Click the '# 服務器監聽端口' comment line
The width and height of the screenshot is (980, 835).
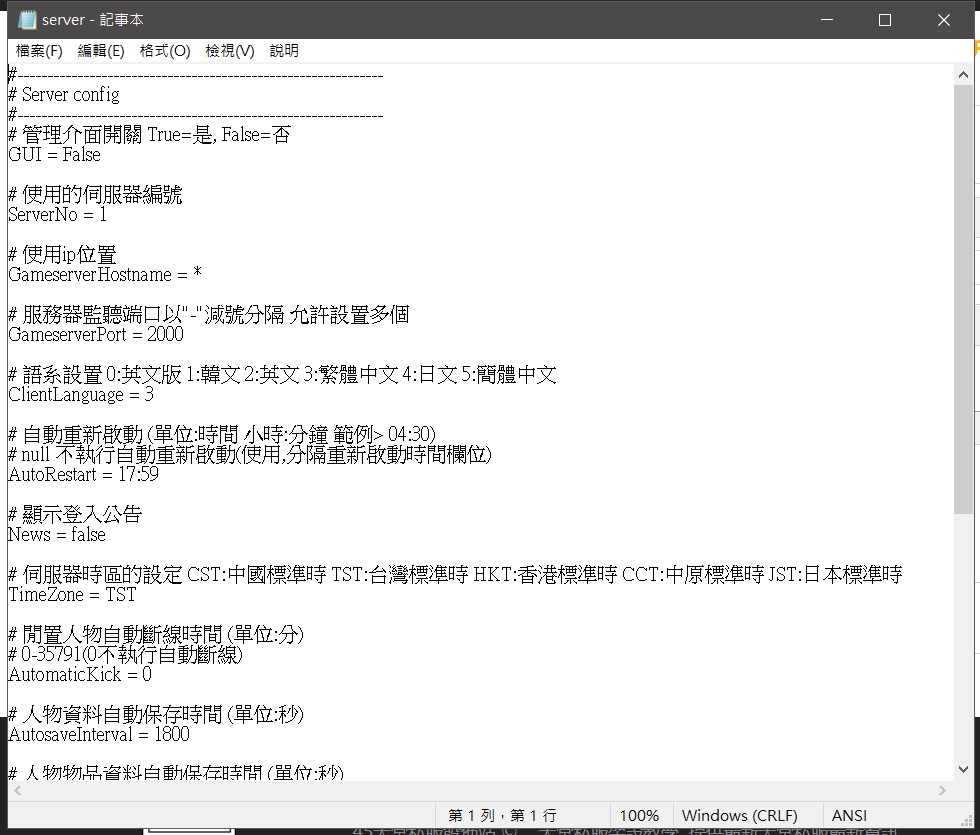pyautogui.click(x=209, y=314)
